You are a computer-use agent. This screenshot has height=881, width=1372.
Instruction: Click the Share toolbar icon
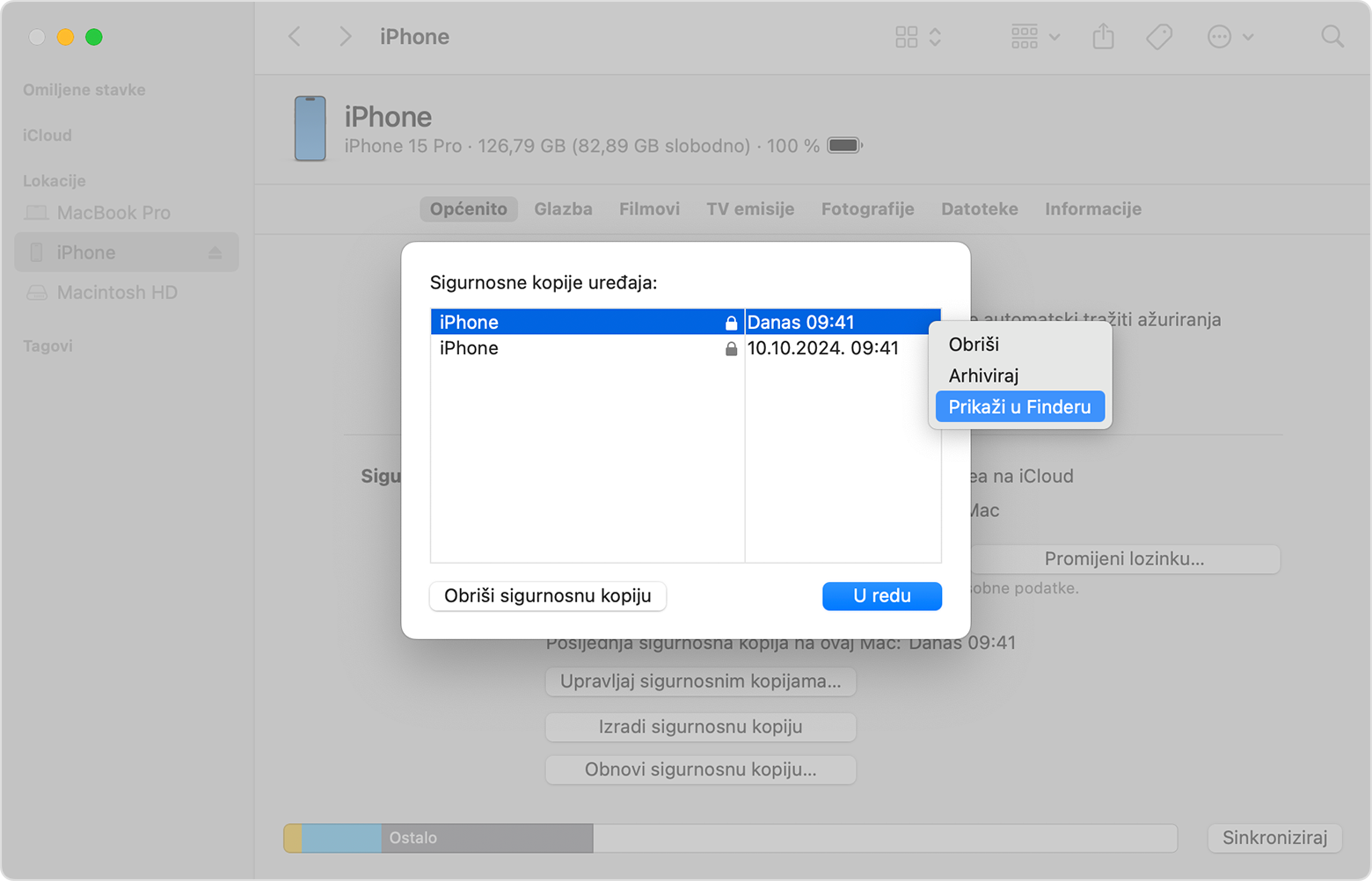1103,36
